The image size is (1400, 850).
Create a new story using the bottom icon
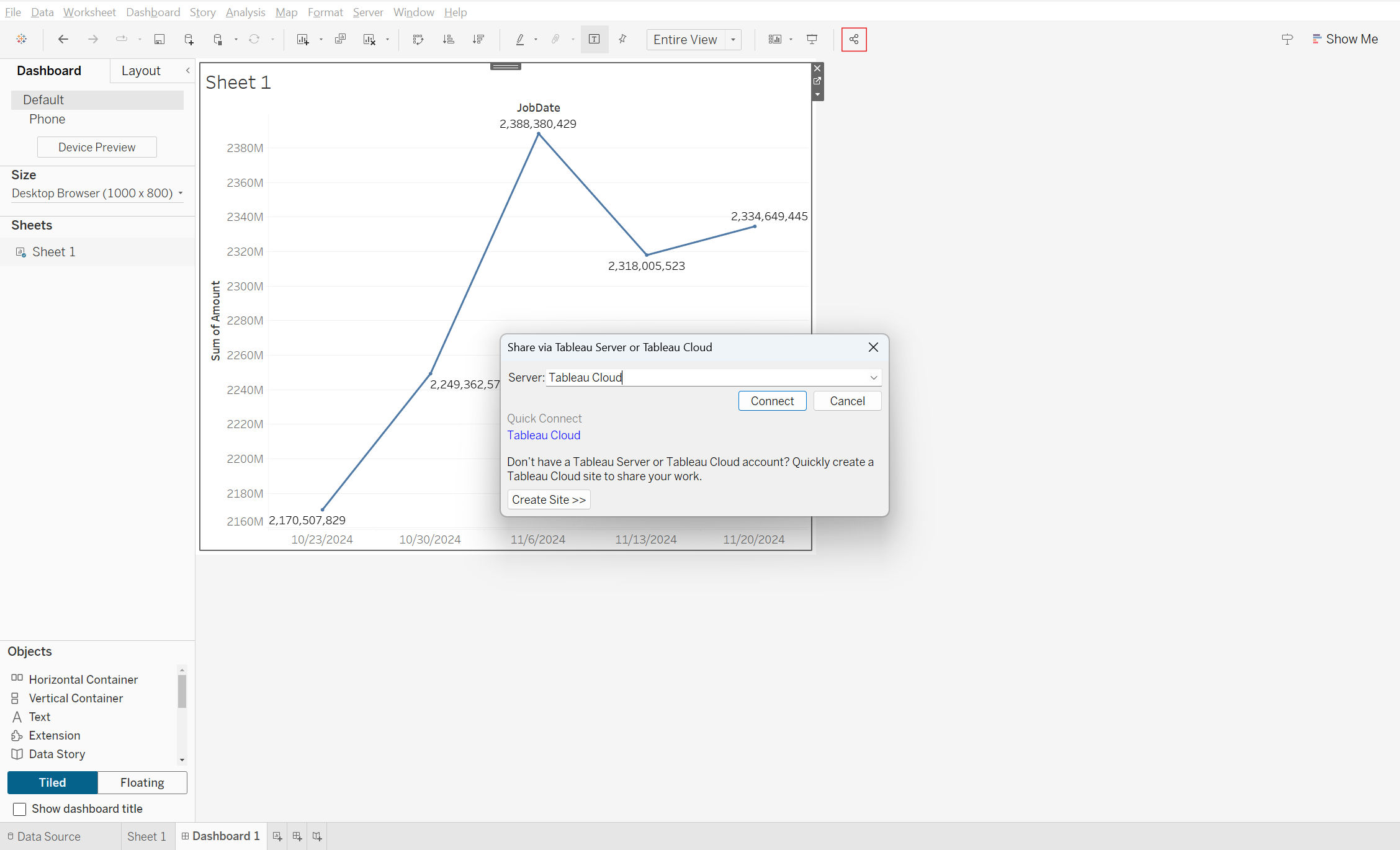click(x=317, y=836)
